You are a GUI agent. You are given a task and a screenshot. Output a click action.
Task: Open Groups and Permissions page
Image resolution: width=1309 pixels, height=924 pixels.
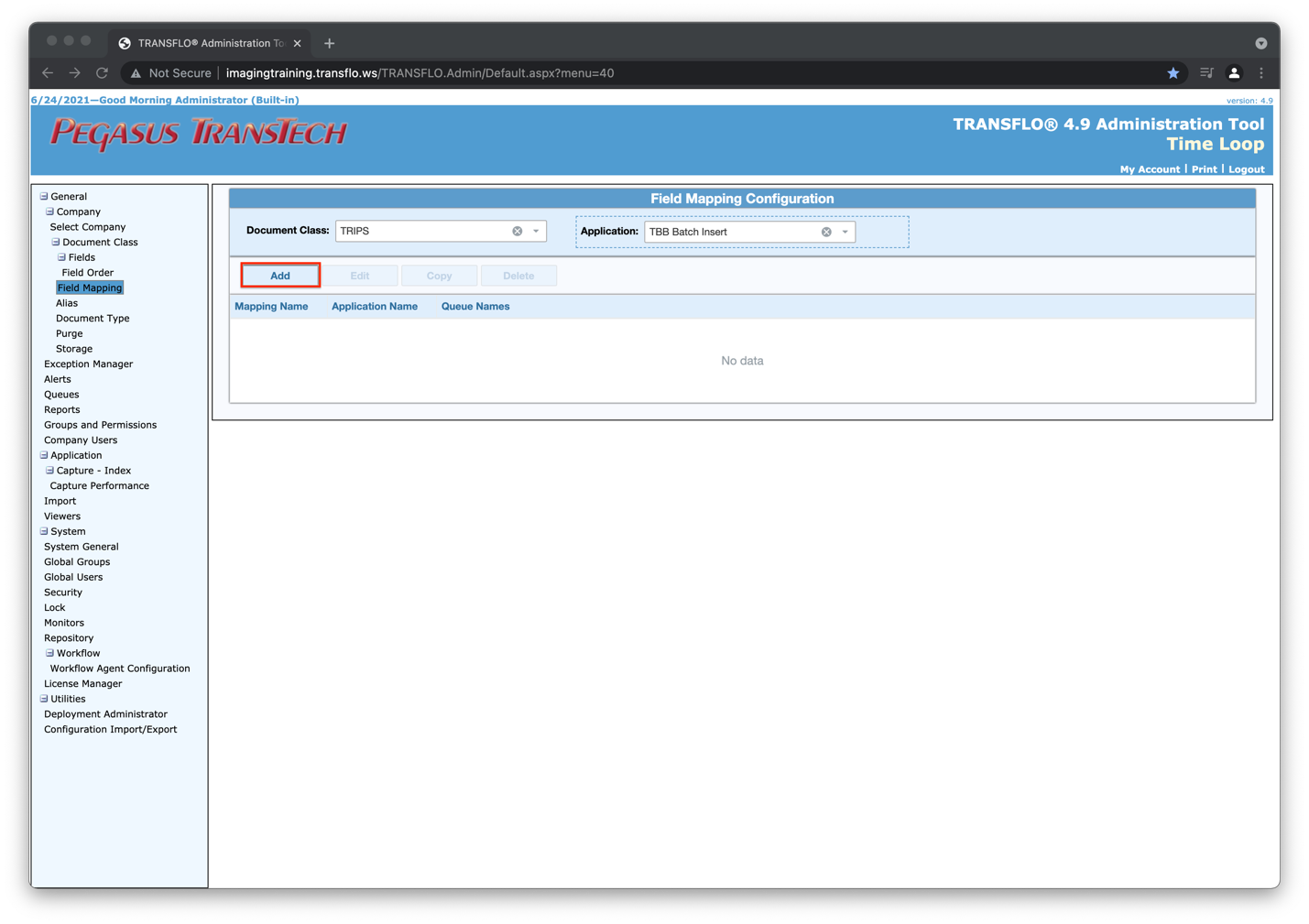100,425
